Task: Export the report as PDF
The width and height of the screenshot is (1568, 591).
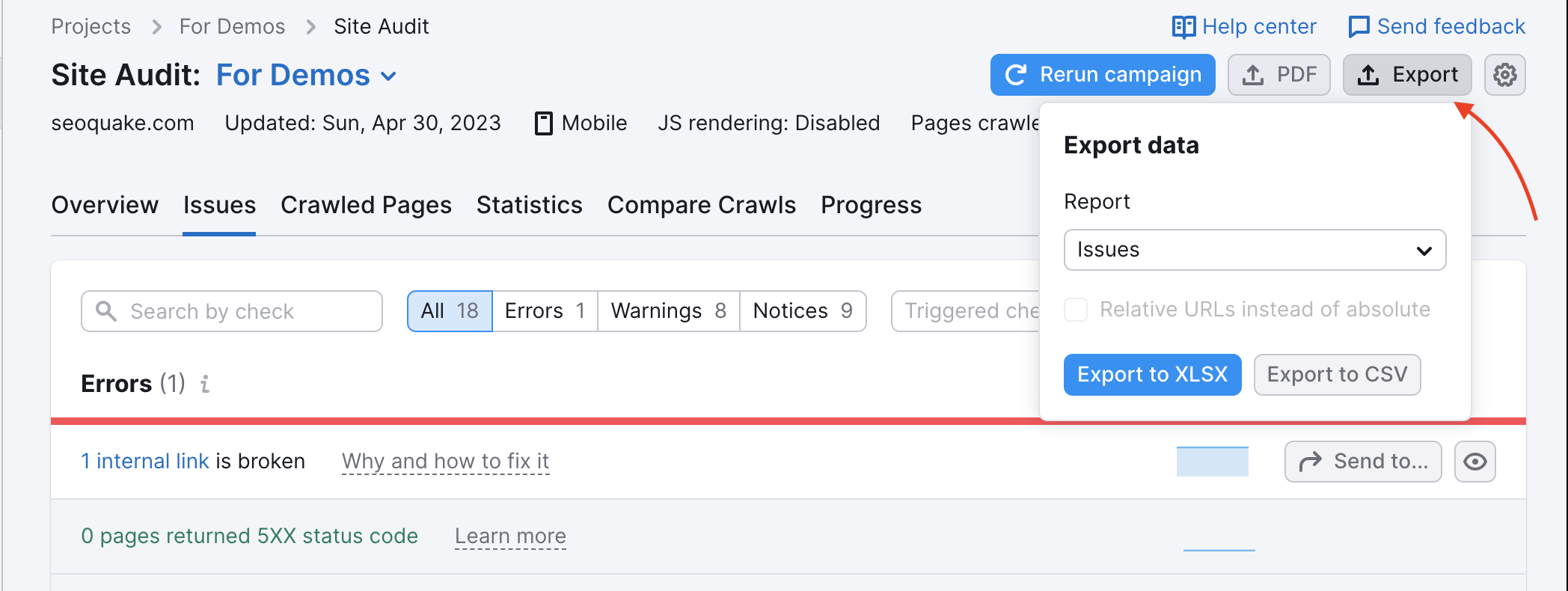Action: coord(1279,74)
